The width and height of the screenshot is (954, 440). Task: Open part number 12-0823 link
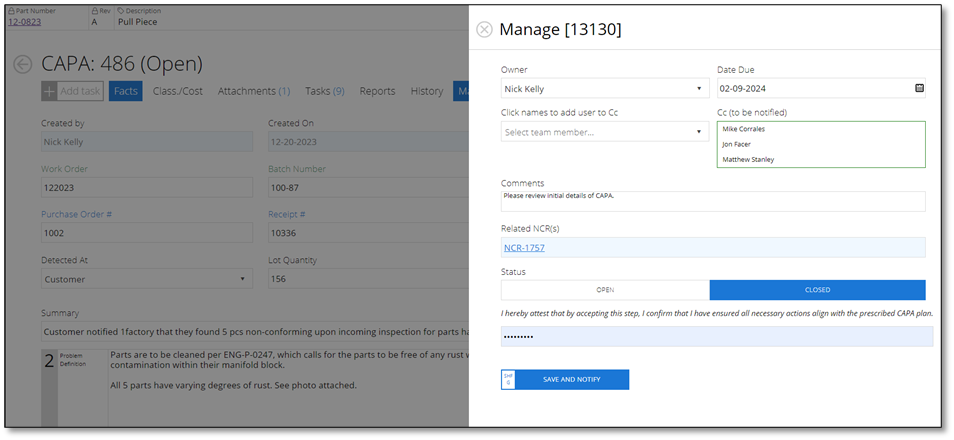24,22
